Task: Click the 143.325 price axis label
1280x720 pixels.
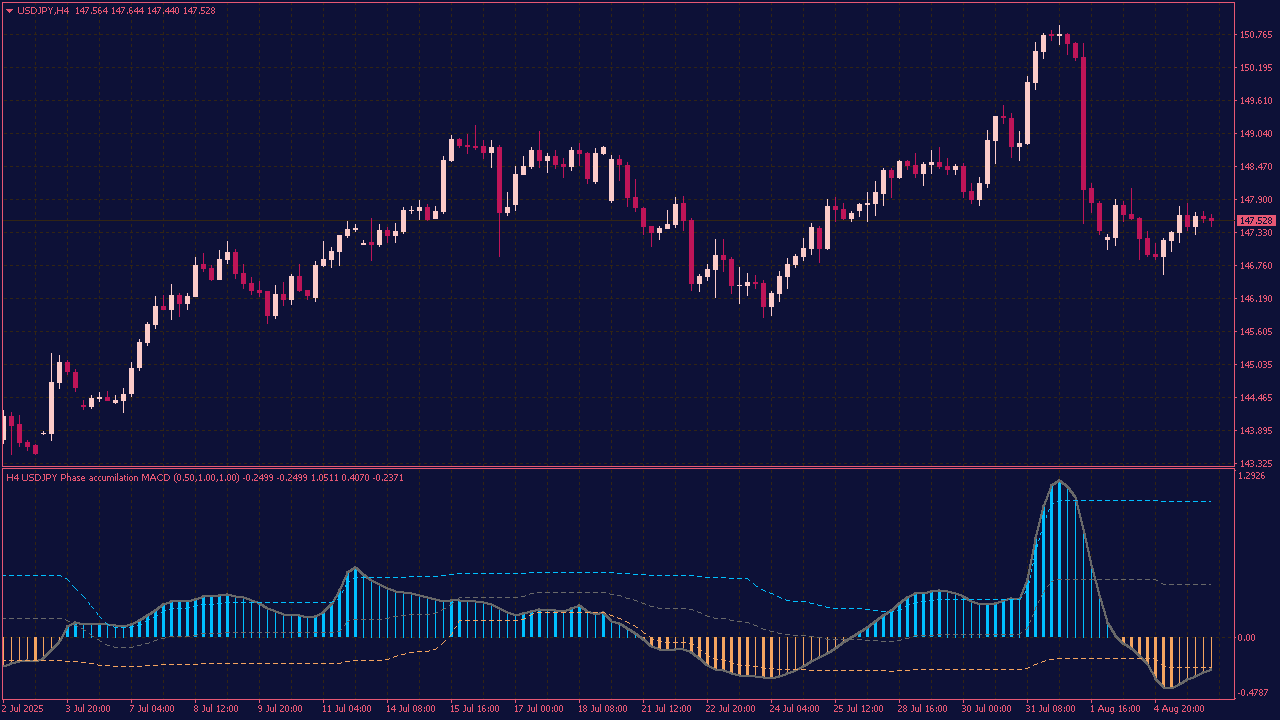Action: [x=1256, y=464]
